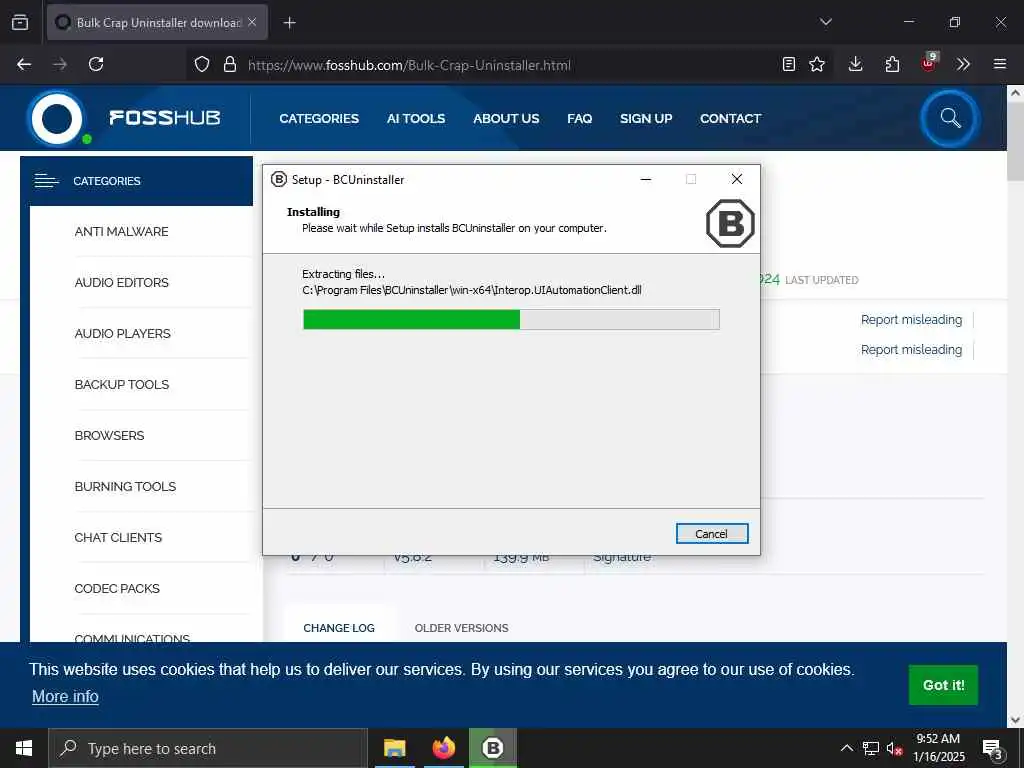This screenshot has width=1024, height=768.
Task: Open ANTI MALWARE category
Action: (121, 232)
